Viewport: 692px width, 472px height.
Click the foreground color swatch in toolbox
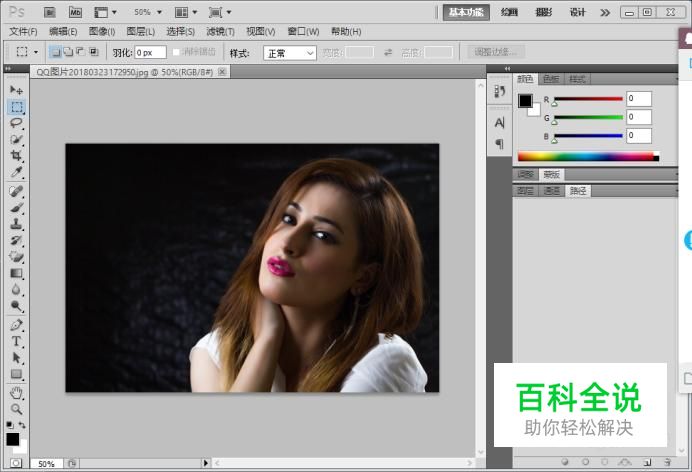pos(12,439)
